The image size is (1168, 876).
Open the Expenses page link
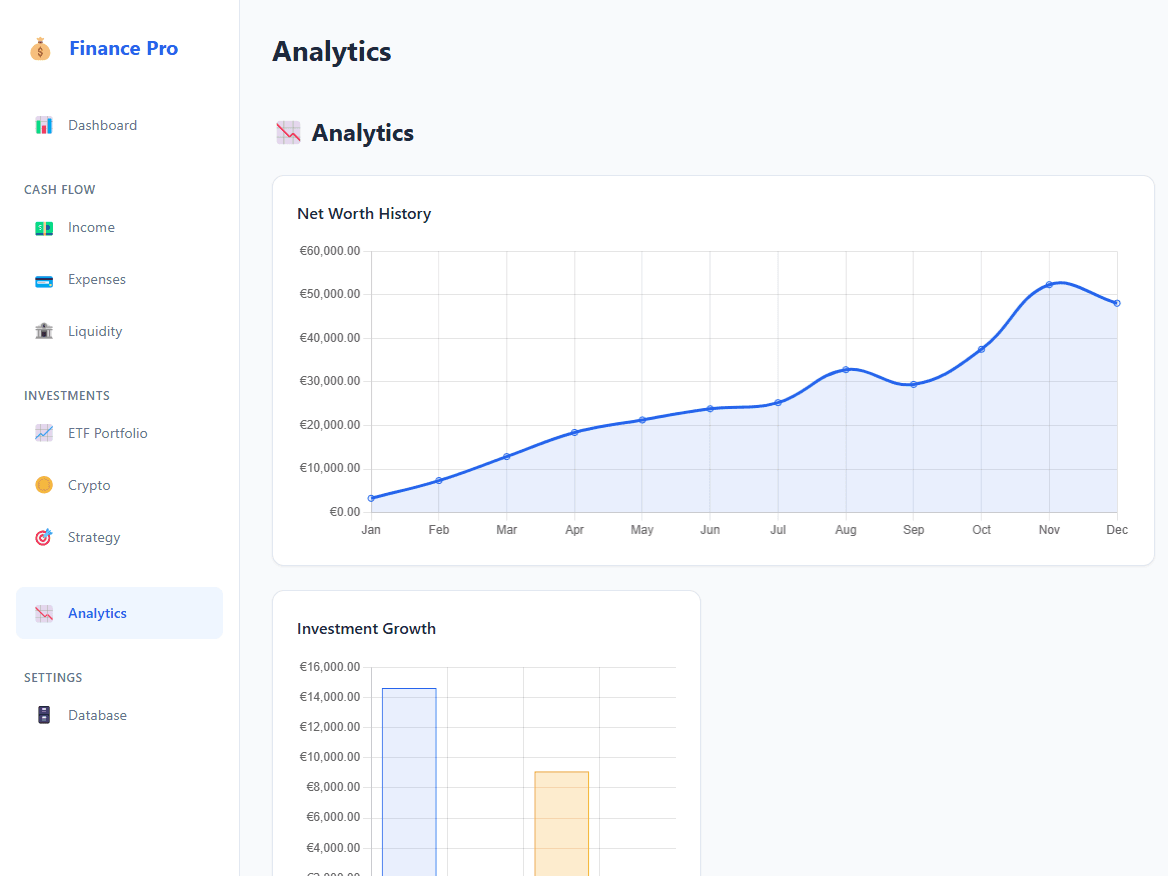point(97,280)
